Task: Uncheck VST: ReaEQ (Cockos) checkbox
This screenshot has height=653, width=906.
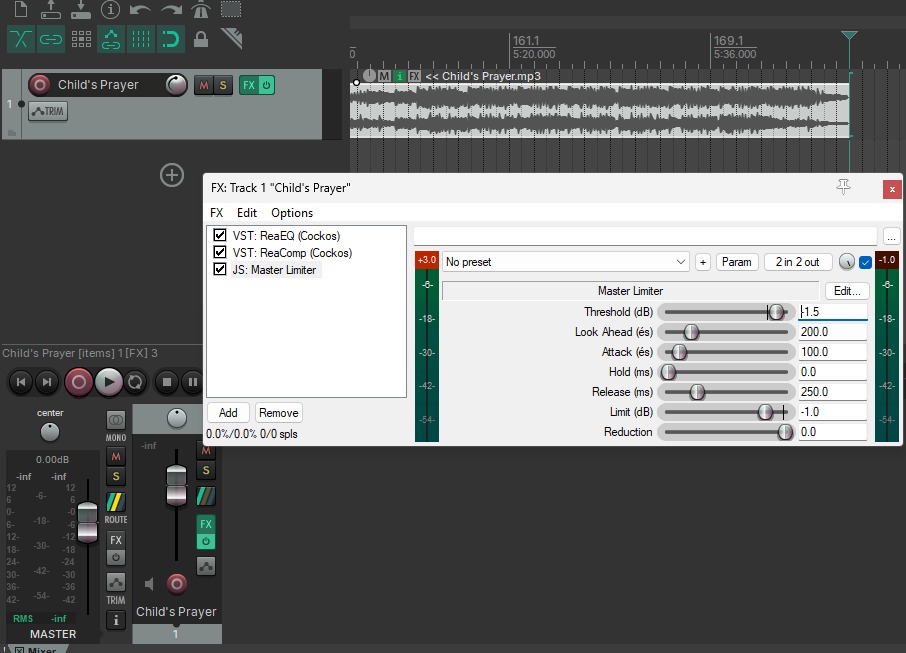Action: click(x=220, y=235)
